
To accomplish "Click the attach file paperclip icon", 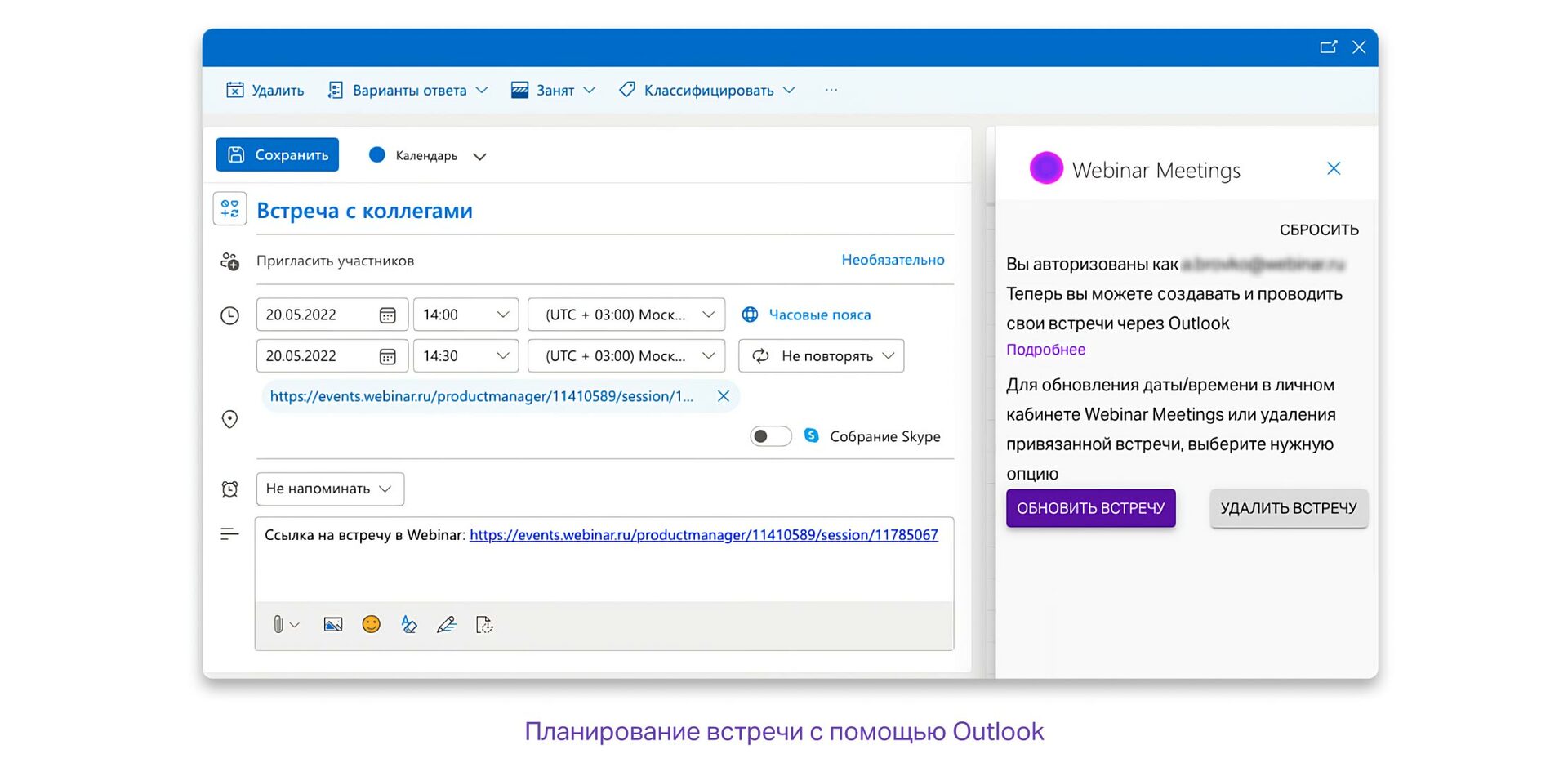I will point(278,625).
